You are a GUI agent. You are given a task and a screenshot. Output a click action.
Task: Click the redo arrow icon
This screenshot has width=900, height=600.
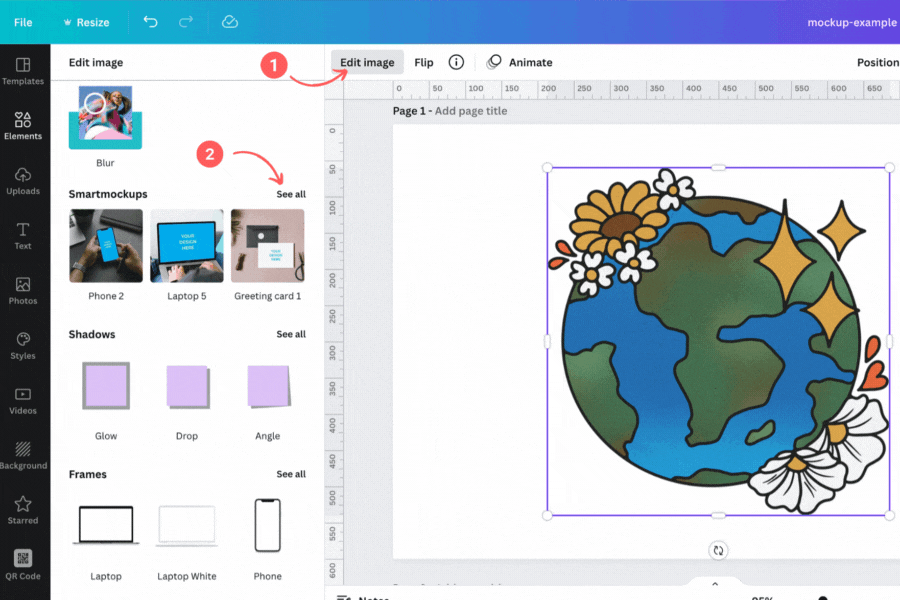(x=186, y=22)
